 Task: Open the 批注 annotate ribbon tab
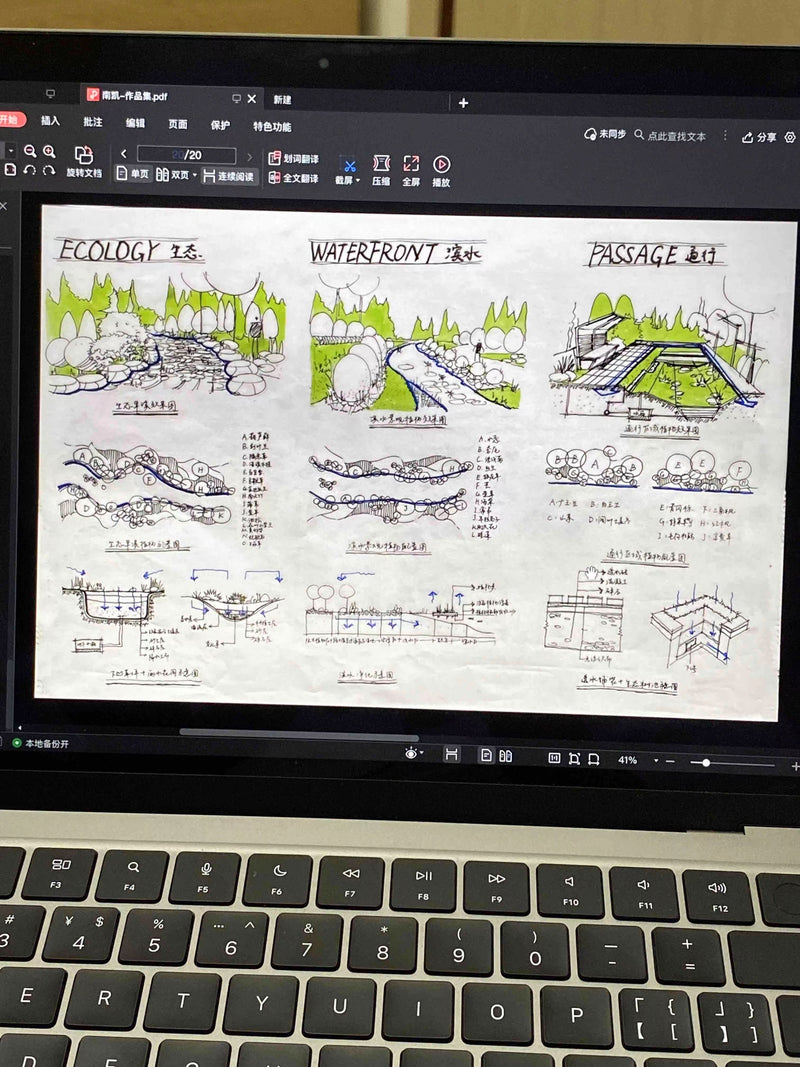[x=93, y=122]
